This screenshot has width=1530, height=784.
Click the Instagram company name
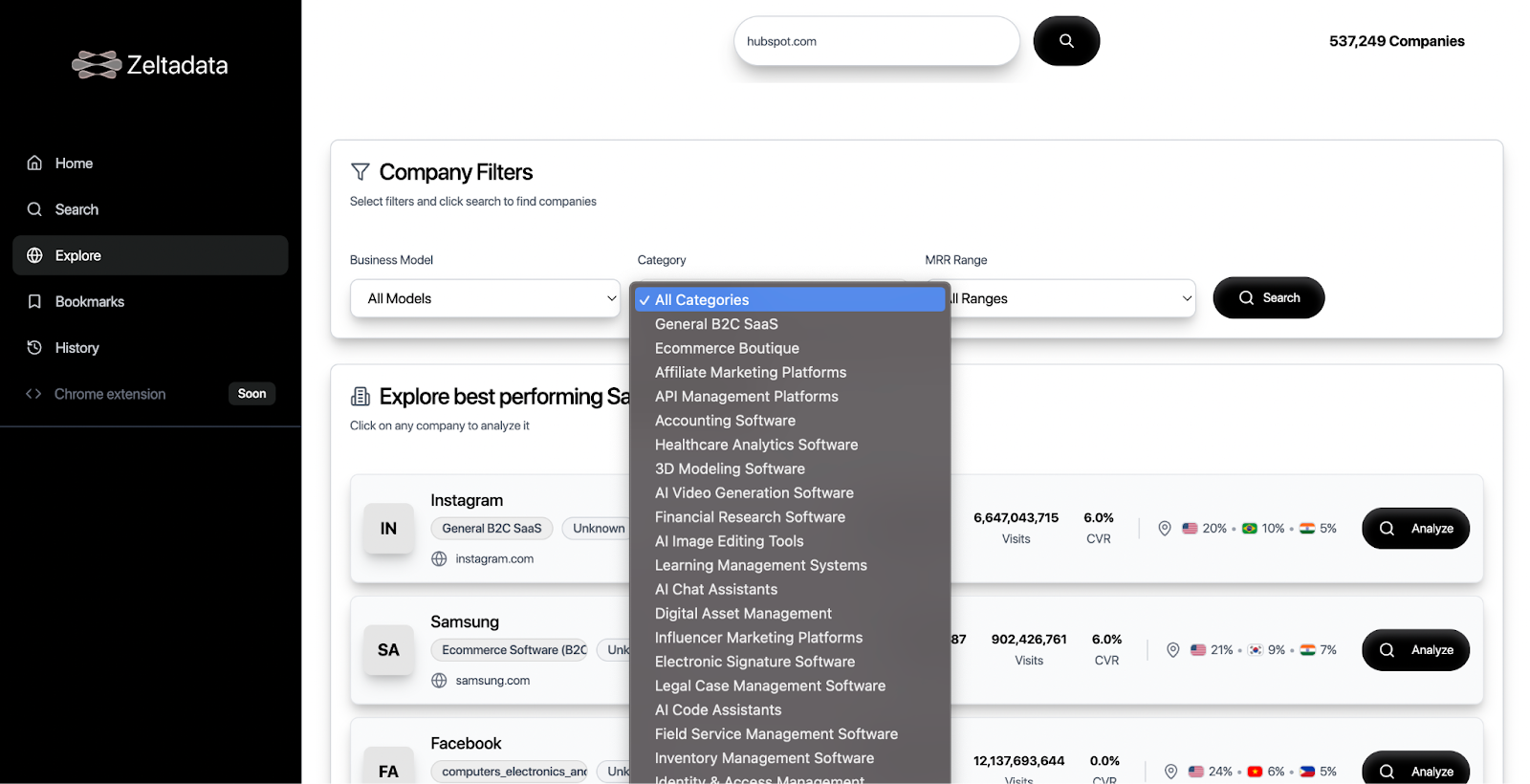coord(467,500)
